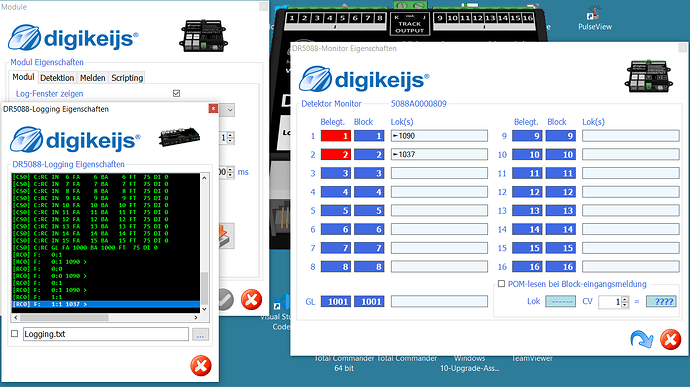
Task: Decrease CV value with down arrow
Action: tap(625, 305)
